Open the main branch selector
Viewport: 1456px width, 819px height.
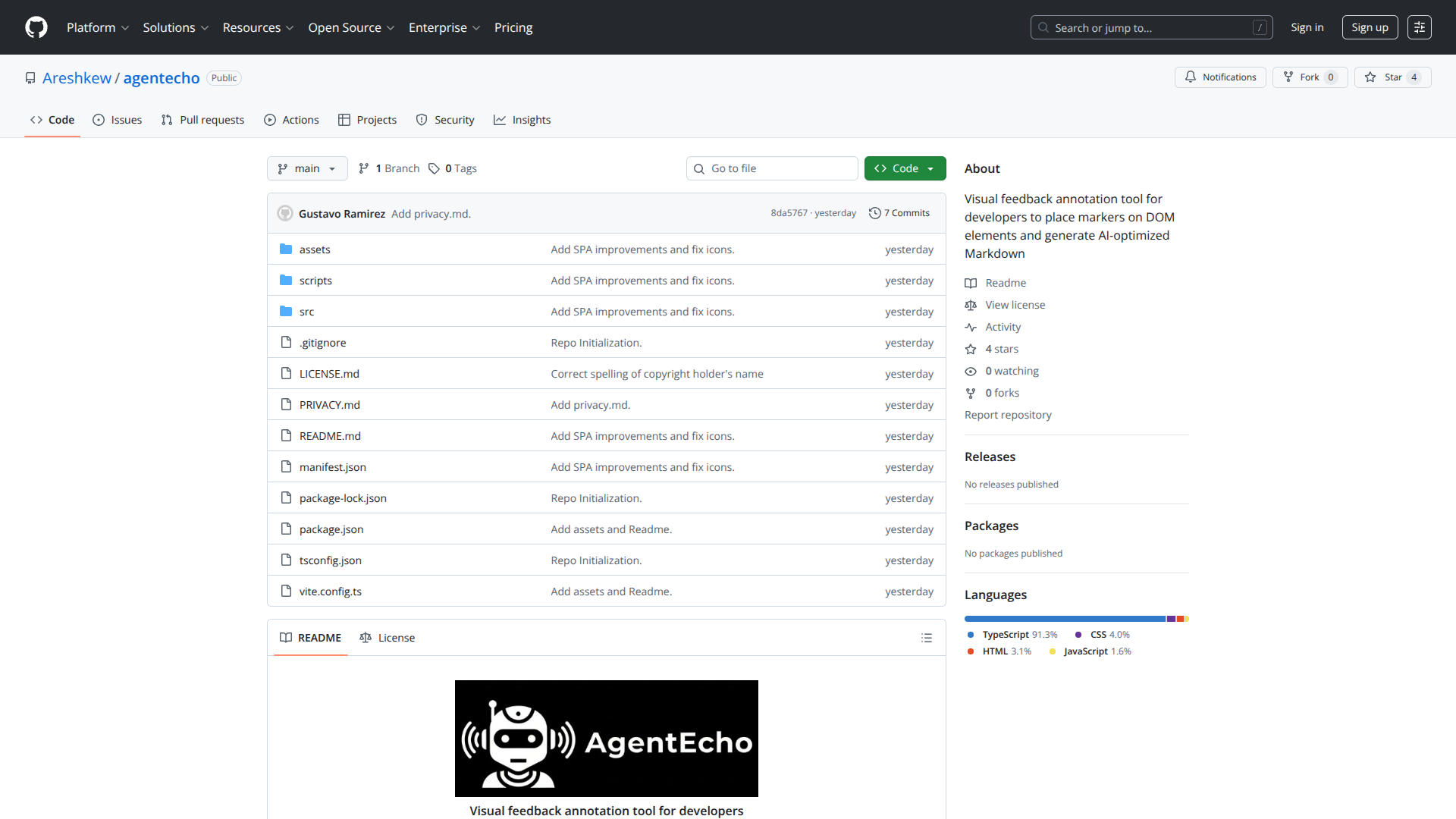point(307,168)
